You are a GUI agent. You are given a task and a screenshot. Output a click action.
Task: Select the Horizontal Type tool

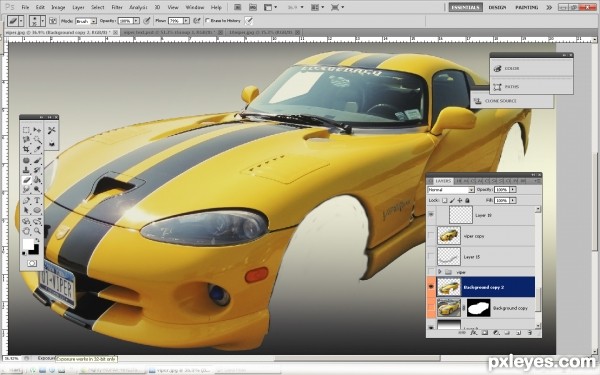click(x=37, y=200)
